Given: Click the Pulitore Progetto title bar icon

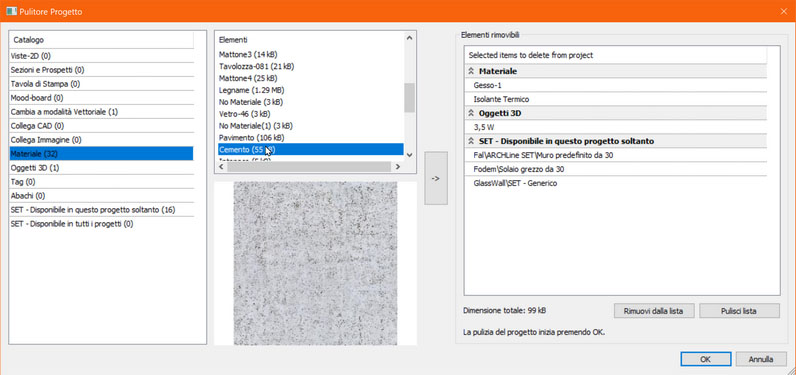Looking at the screenshot, I should (x=11, y=11).
